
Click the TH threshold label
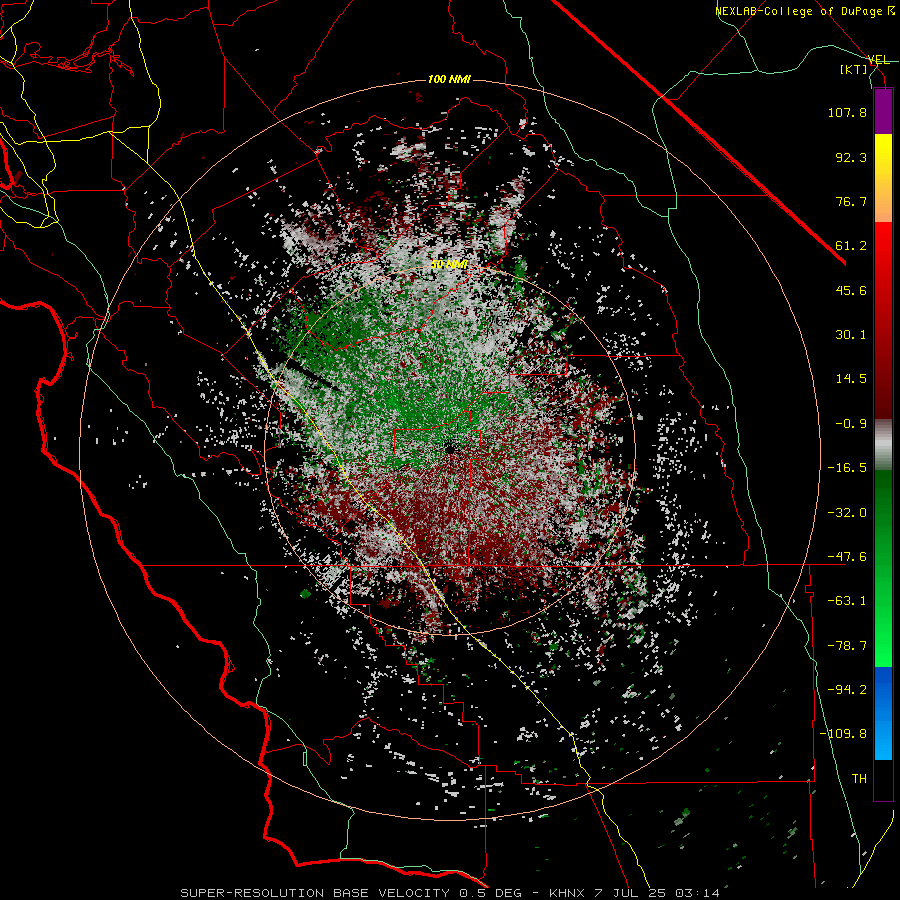click(859, 779)
